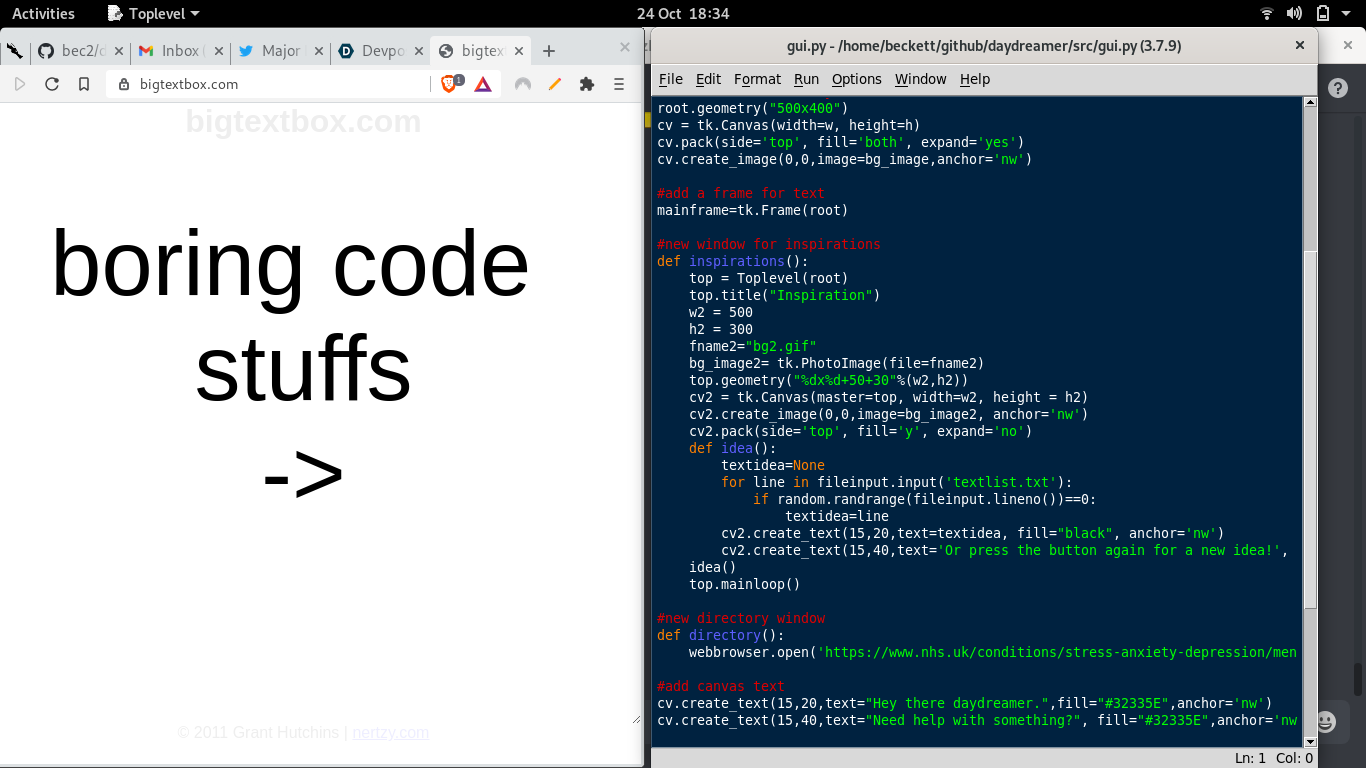Open the Toplevel application menu
1366x768 pixels.
click(x=152, y=13)
